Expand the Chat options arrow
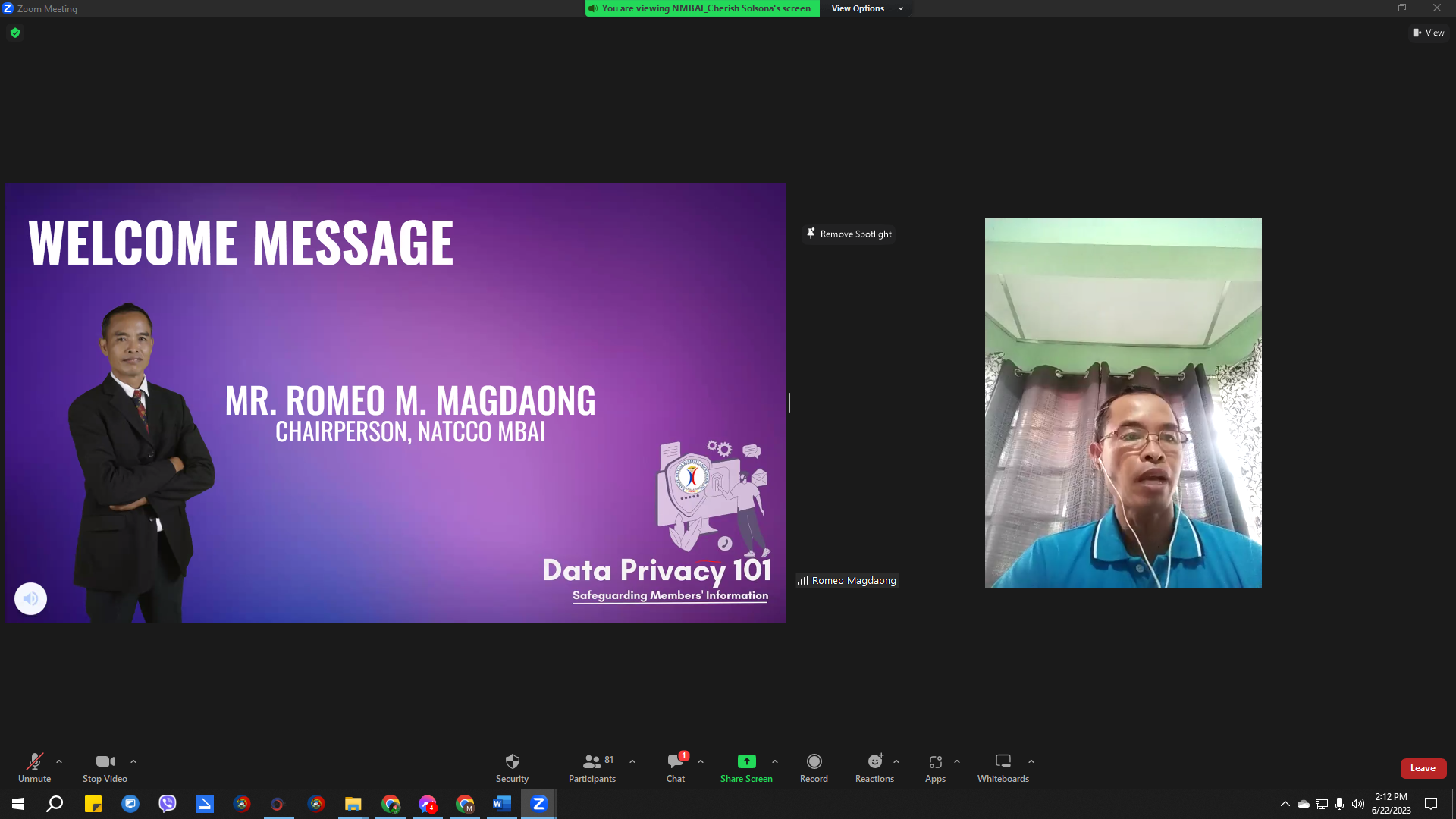 point(701,761)
